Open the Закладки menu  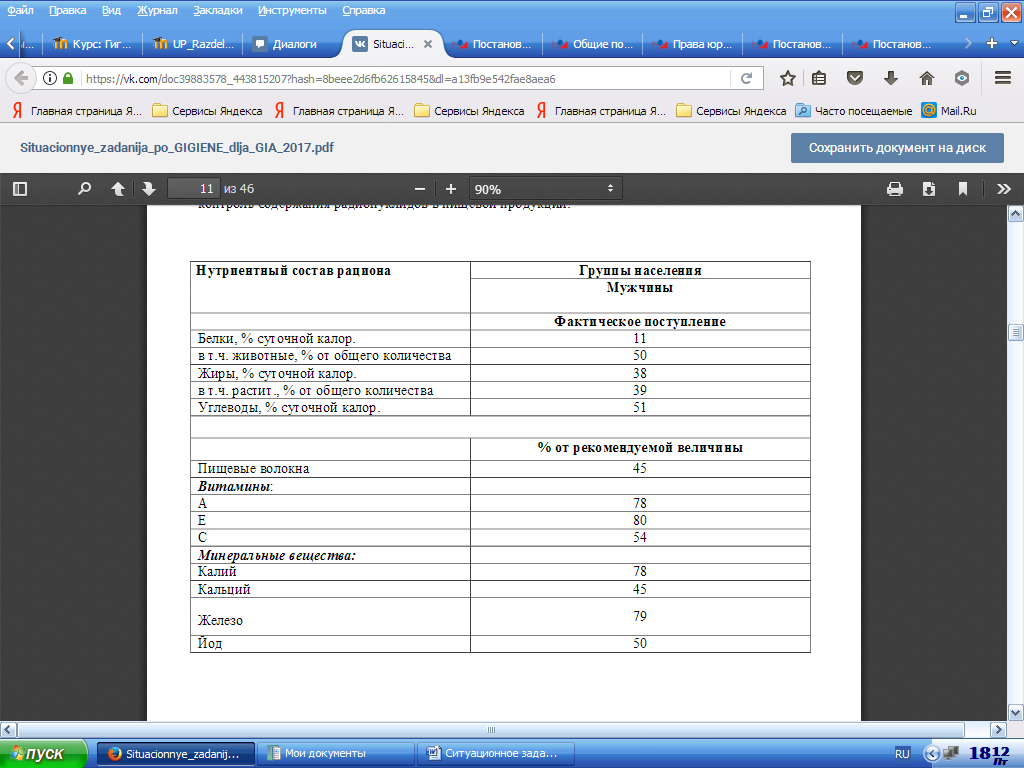point(217,10)
